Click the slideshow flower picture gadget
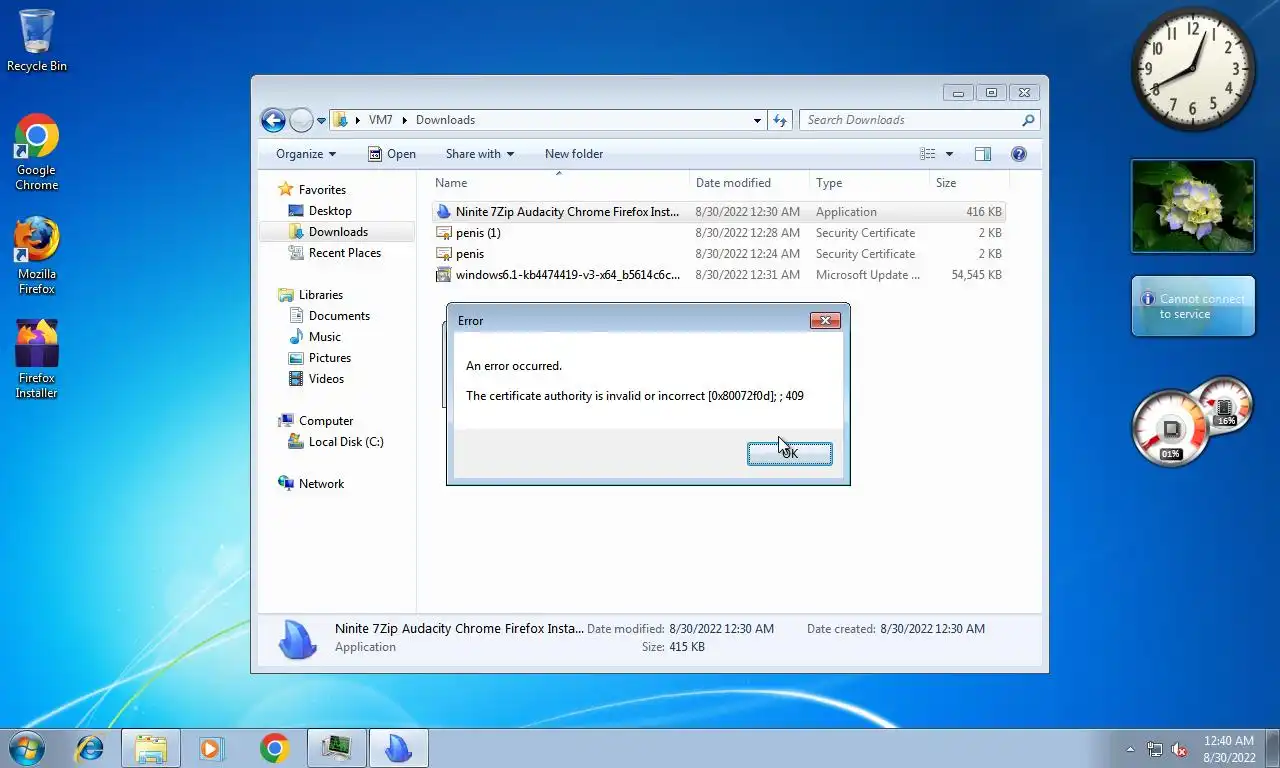The width and height of the screenshot is (1280, 768). click(1193, 206)
